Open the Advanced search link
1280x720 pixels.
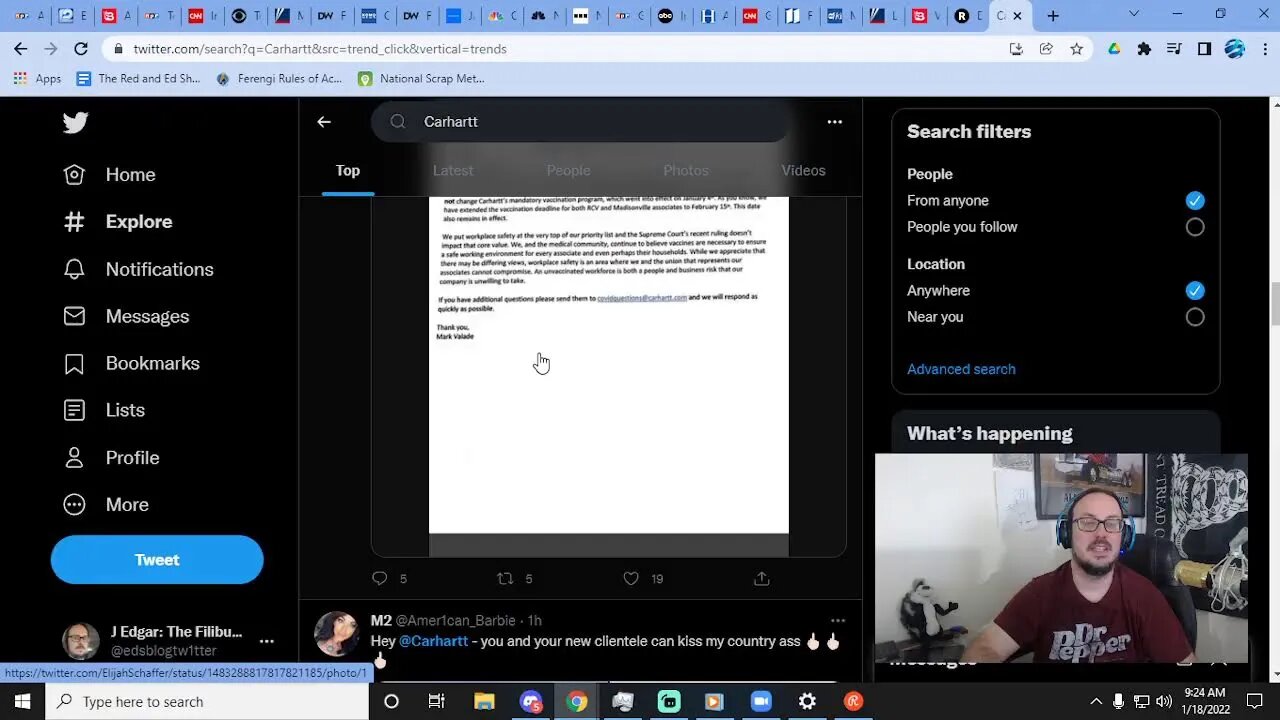click(x=961, y=369)
